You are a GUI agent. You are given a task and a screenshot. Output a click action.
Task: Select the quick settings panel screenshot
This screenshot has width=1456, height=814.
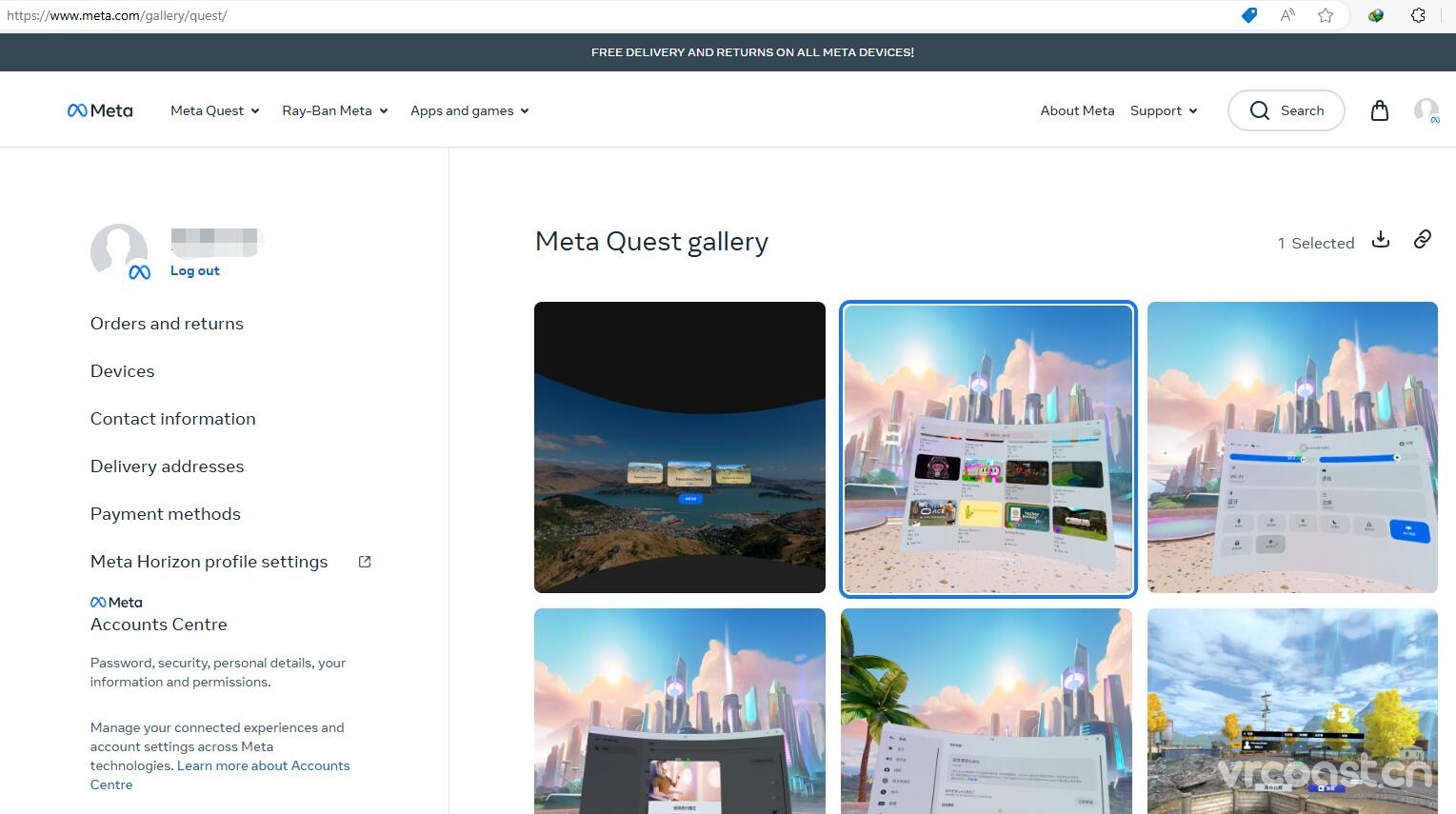[x=1292, y=447]
